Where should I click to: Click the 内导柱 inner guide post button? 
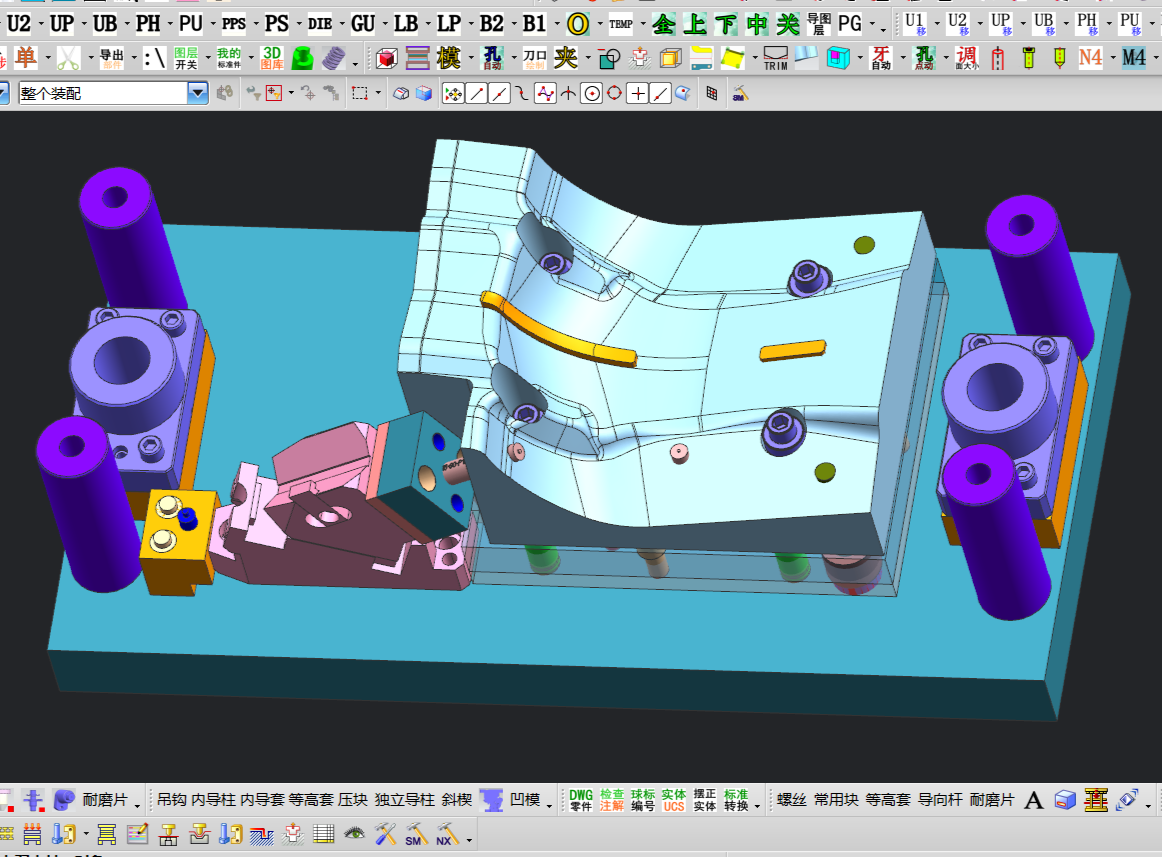[x=213, y=800]
